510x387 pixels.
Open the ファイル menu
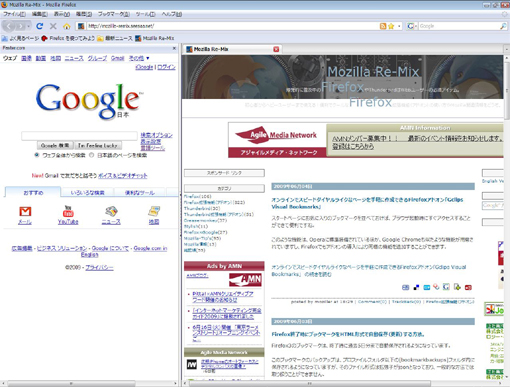pyautogui.click(x=14, y=14)
